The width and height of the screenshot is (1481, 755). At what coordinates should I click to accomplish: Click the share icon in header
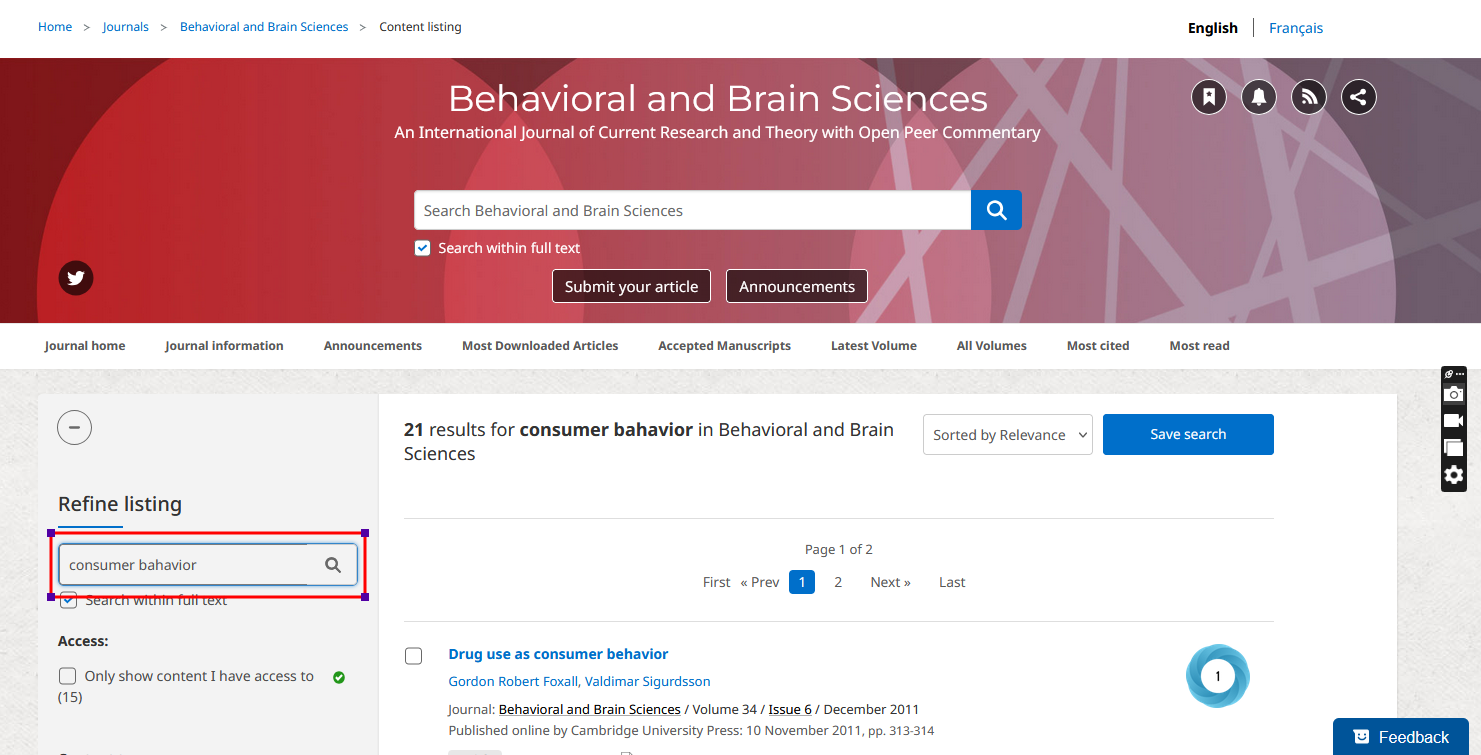[1358, 97]
